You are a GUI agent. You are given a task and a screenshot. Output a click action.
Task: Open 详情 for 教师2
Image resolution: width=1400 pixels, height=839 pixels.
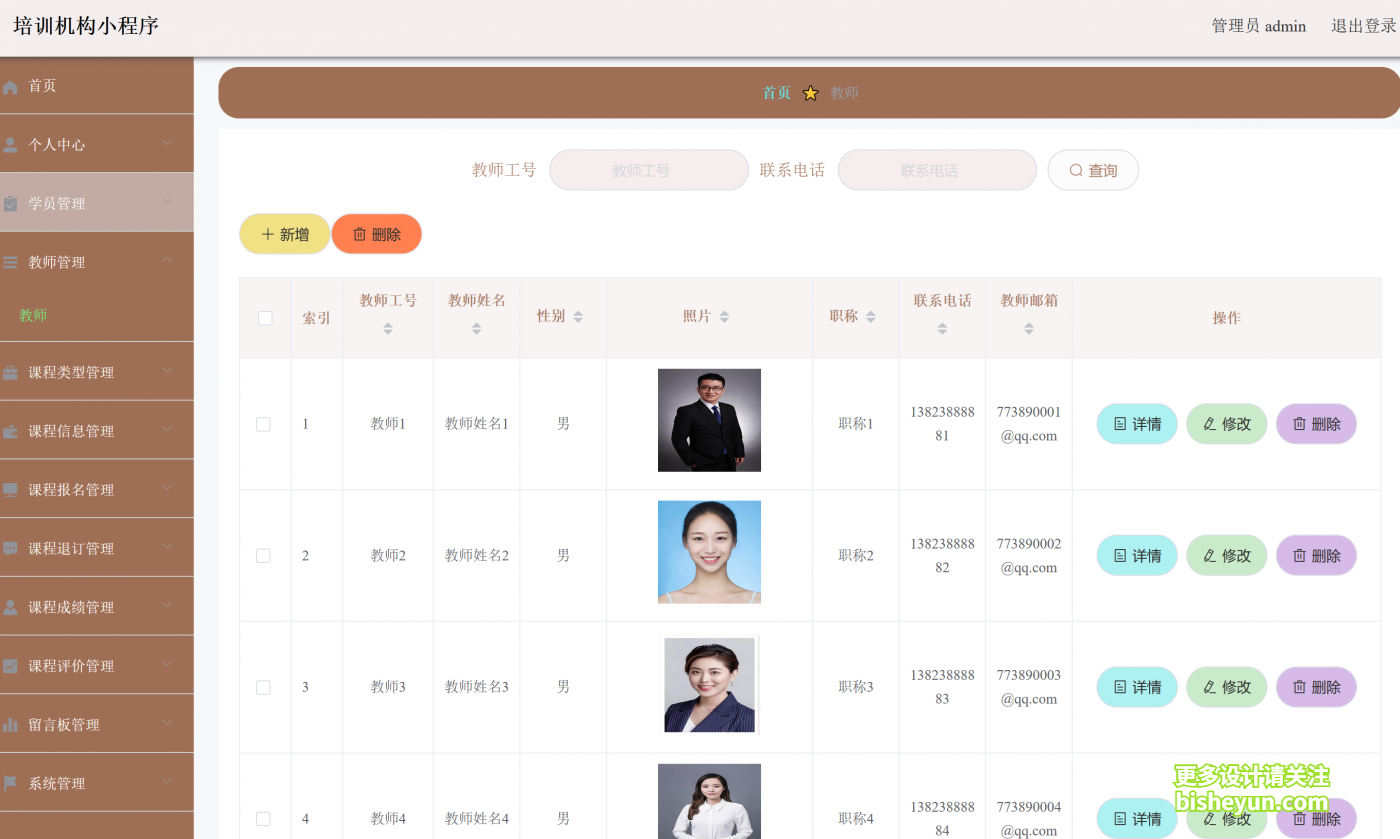click(1137, 556)
